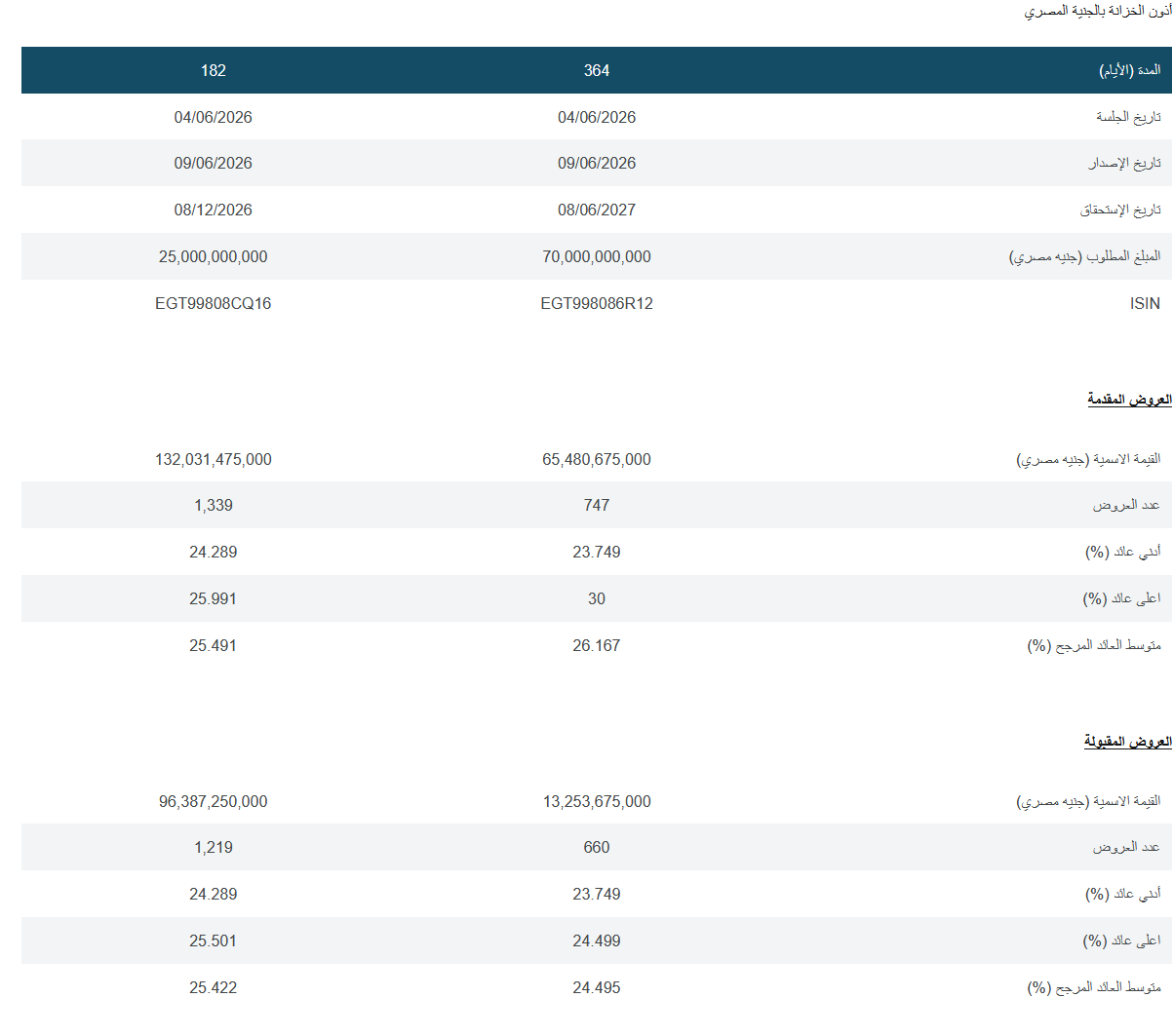Image resolution: width=1173 pixels, height=1036 pixels.
Task: Click submitted bids count "747"
Action: coord(597,505)
